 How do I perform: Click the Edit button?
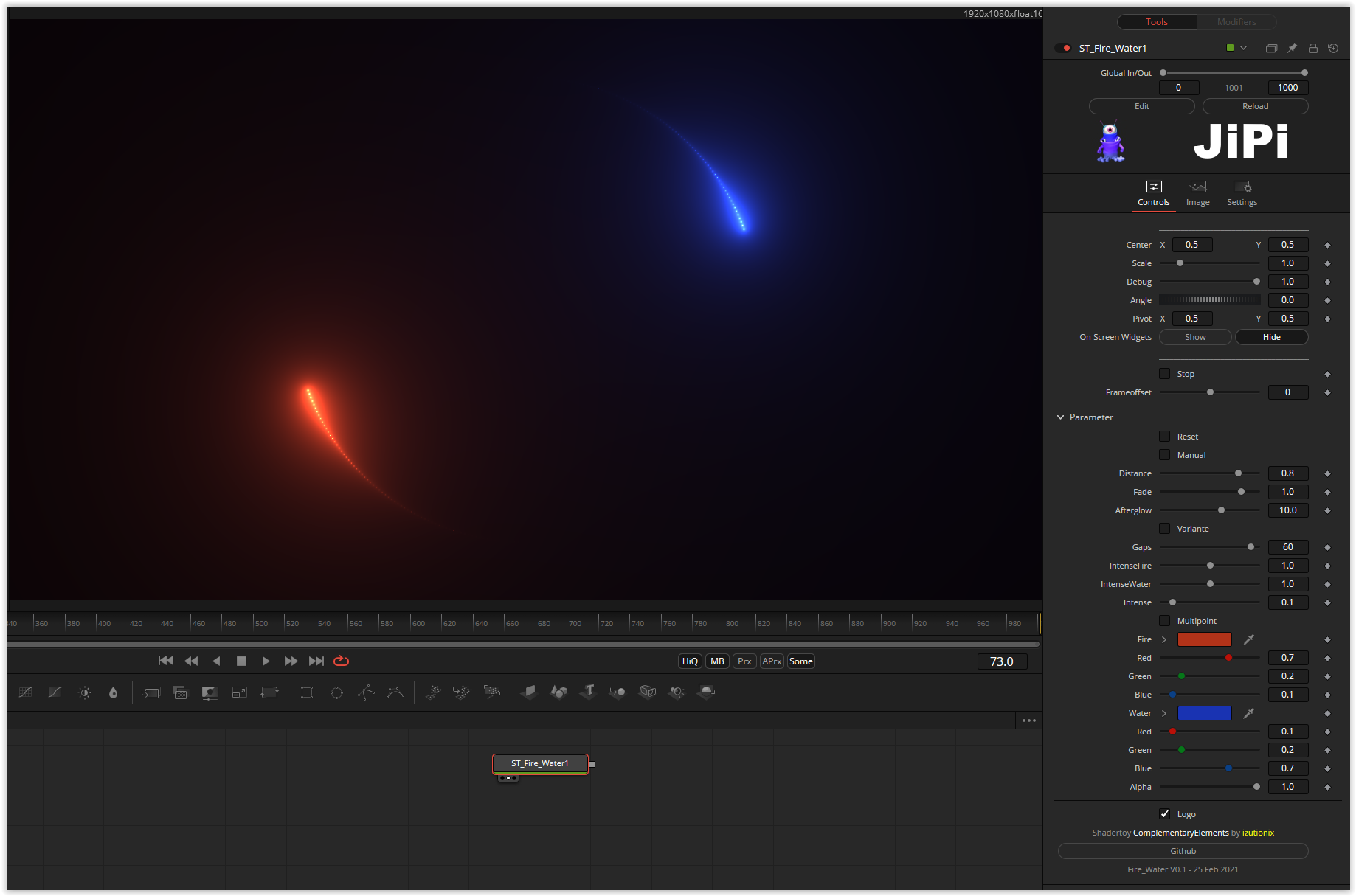pyautogui.click(x=1142, y=106)
